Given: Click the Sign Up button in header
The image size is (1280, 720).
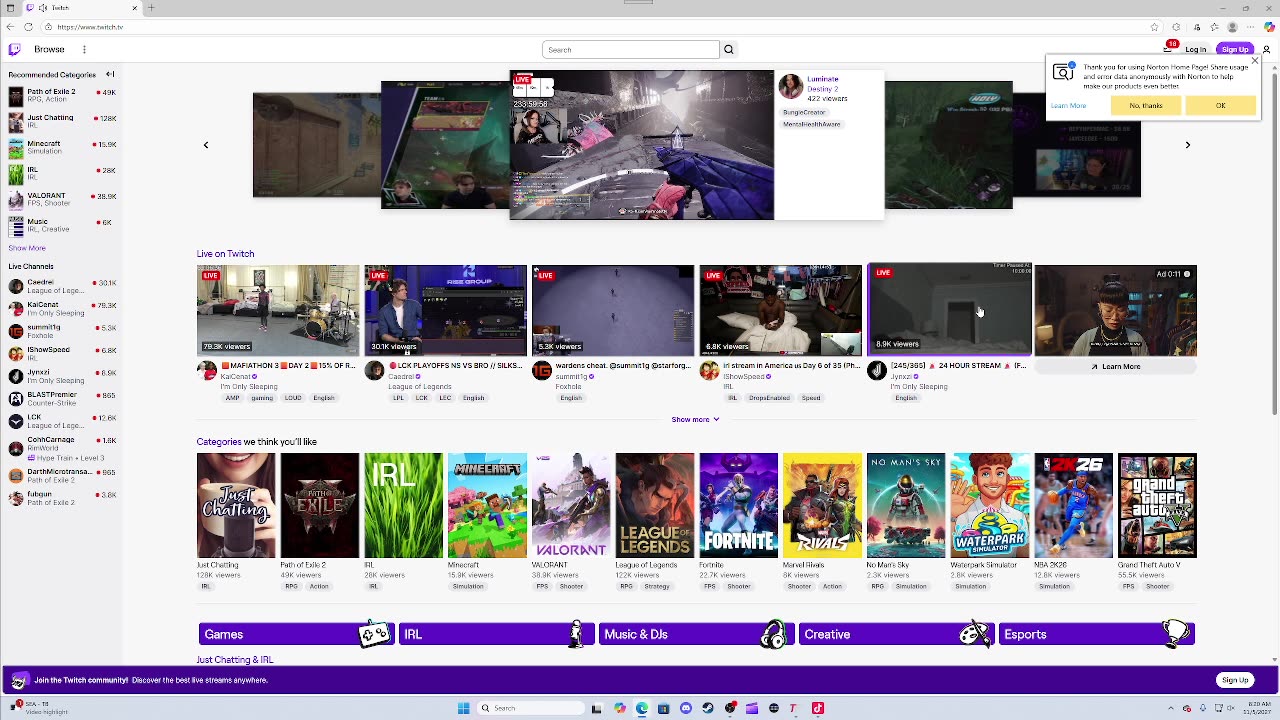Looking at the screenshot, I should point(1235,49).
